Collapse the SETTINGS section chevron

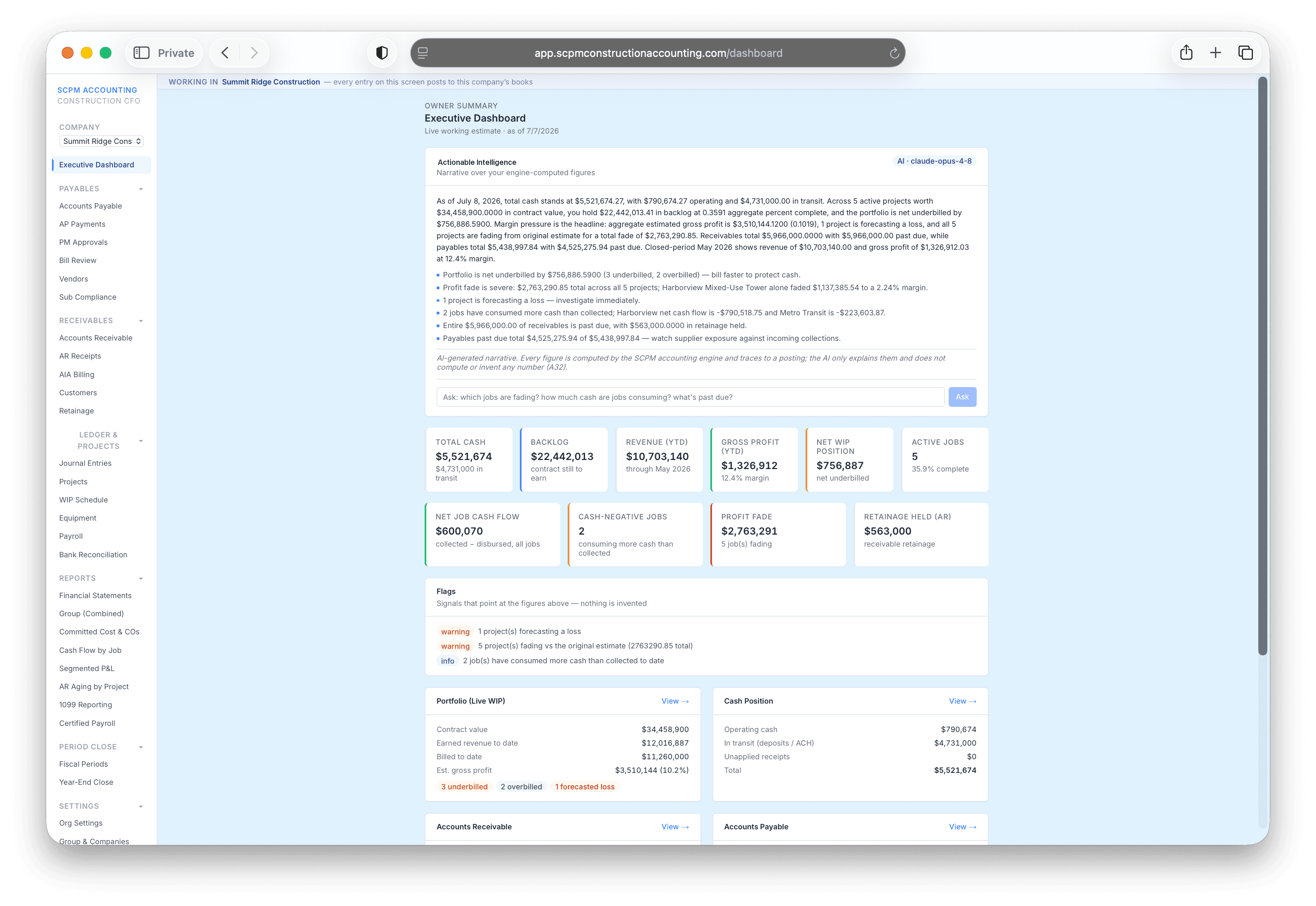pyautogui.click(x=141, y=806)
